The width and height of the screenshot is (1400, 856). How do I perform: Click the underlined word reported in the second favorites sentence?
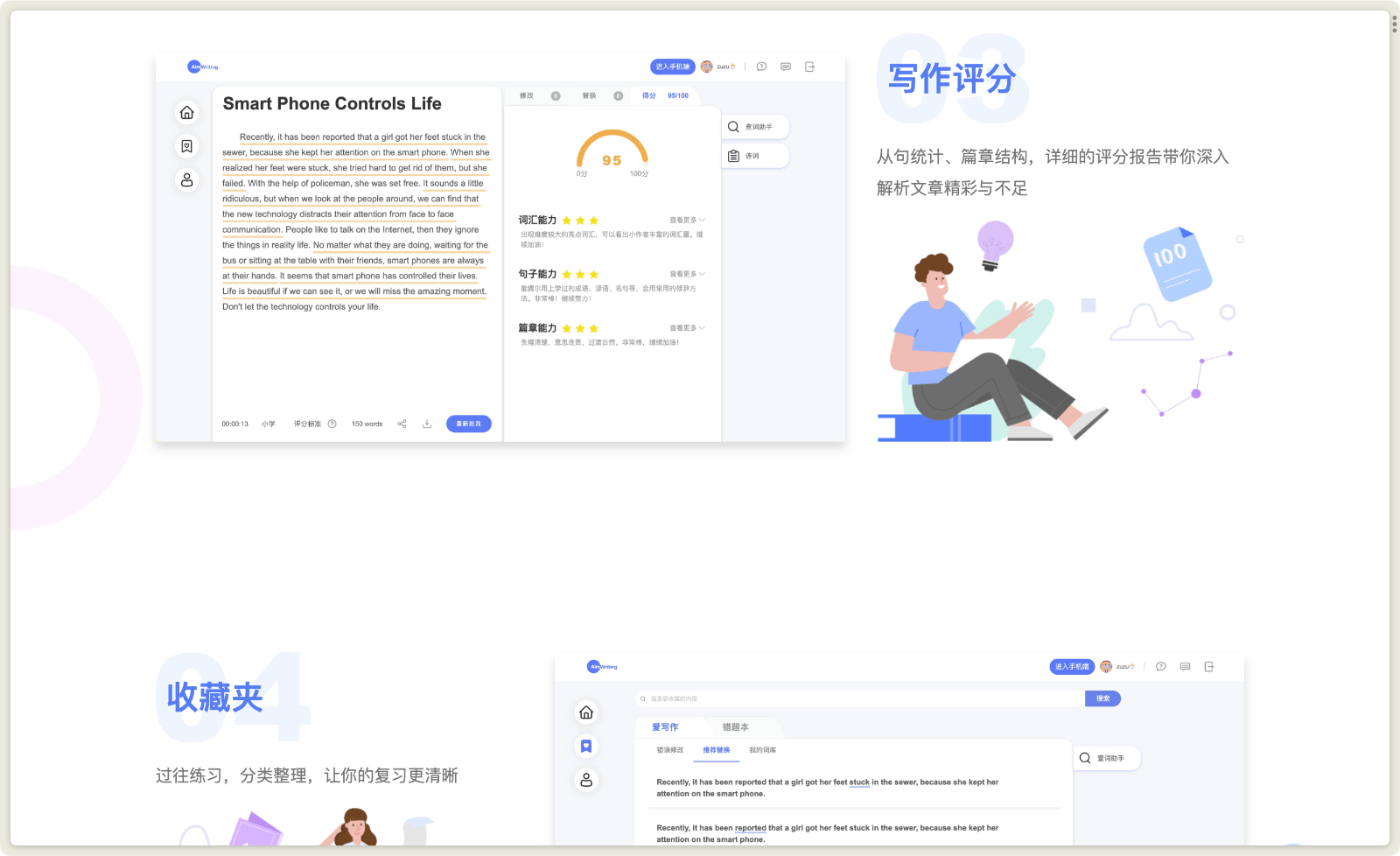(750, 828)
